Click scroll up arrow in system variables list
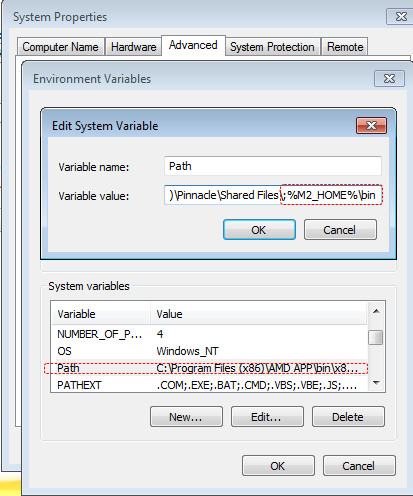The height and width of the screenshot is (496, 413). tap(376, 311)
